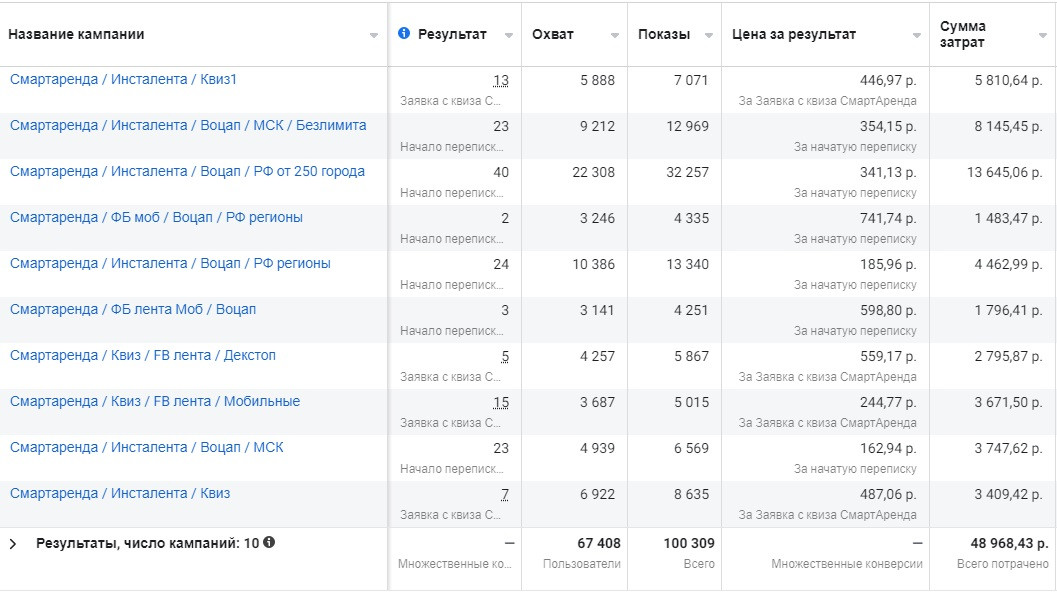Image resolution: width=1057 pixels, height=593 pixels.
Task: Expand the Результаты summary row chevron
Action: pos(13,544)
